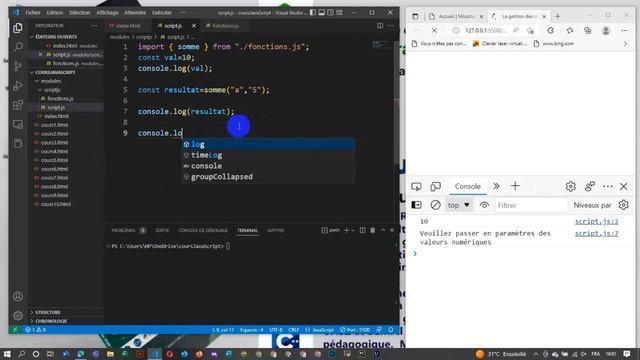
Task: Click the Edge address bar URL
Action: click(486, 31)
